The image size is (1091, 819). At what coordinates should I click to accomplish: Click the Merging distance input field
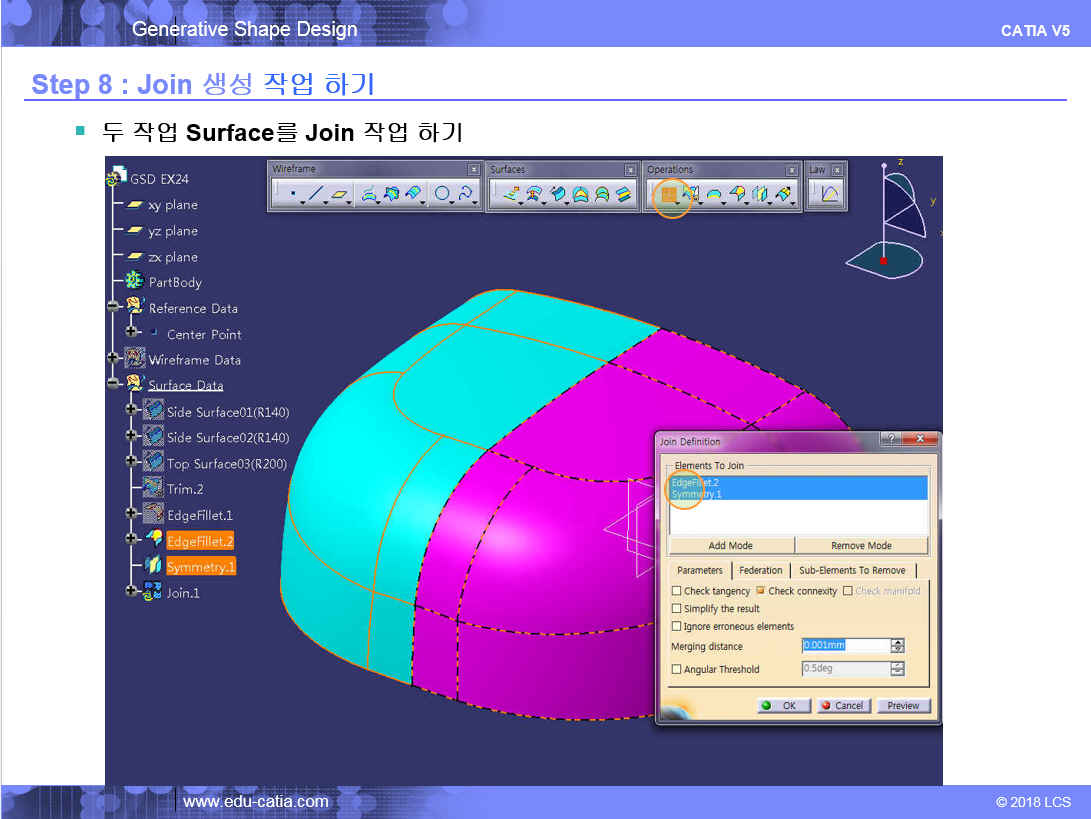click(x=844, y=646)
